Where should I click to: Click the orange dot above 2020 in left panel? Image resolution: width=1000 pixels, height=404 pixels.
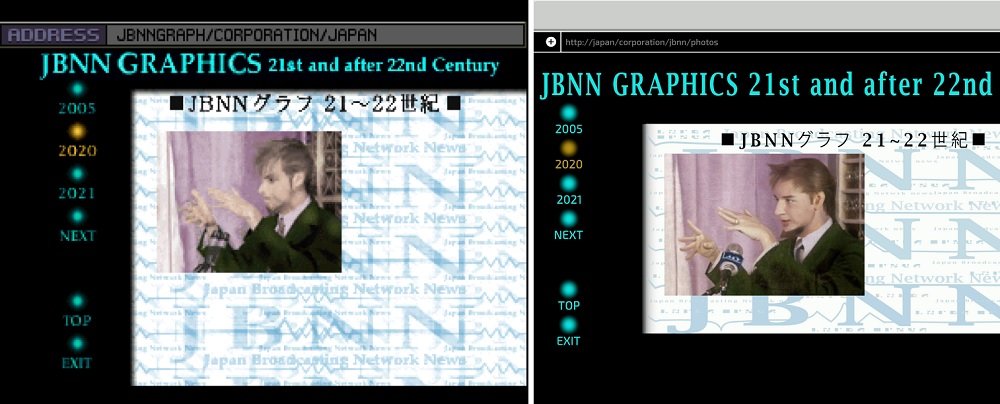tap(77, 130)
